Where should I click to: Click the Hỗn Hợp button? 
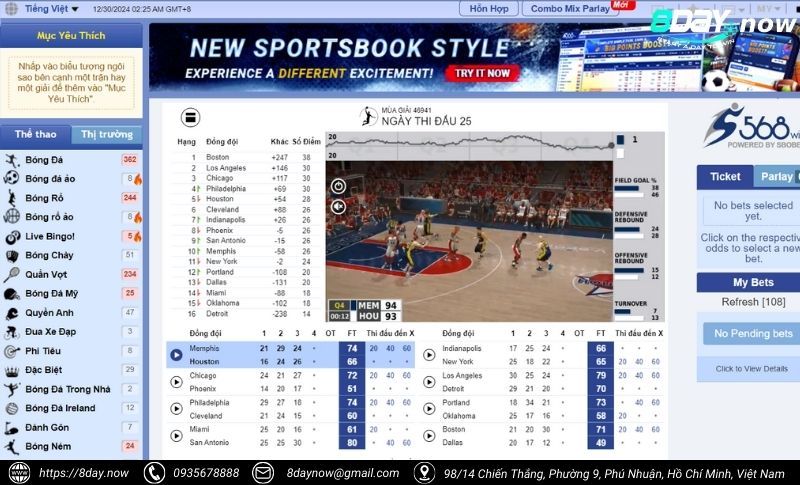click(488, 8)
